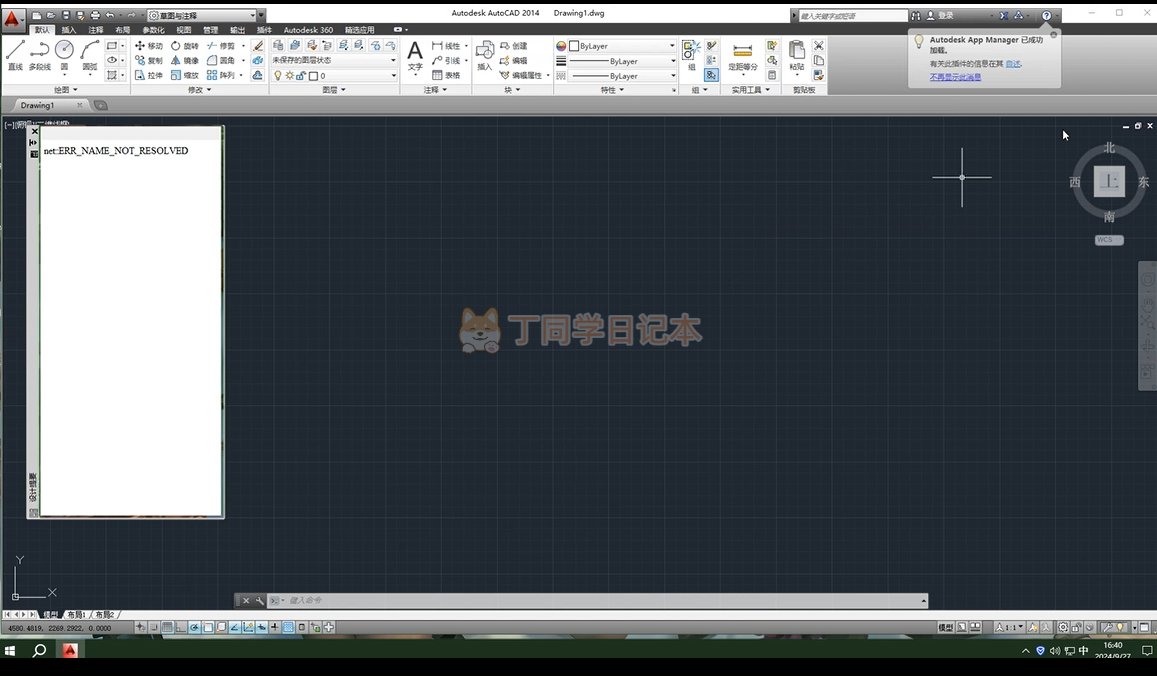Select the 圆弧 (Arc) tool
This screenshot has width=1157, height=676.
point(89,55)
